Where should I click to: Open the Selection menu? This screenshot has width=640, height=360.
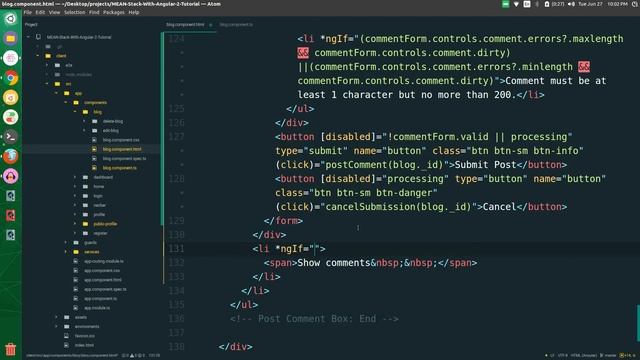pos(75,13)
